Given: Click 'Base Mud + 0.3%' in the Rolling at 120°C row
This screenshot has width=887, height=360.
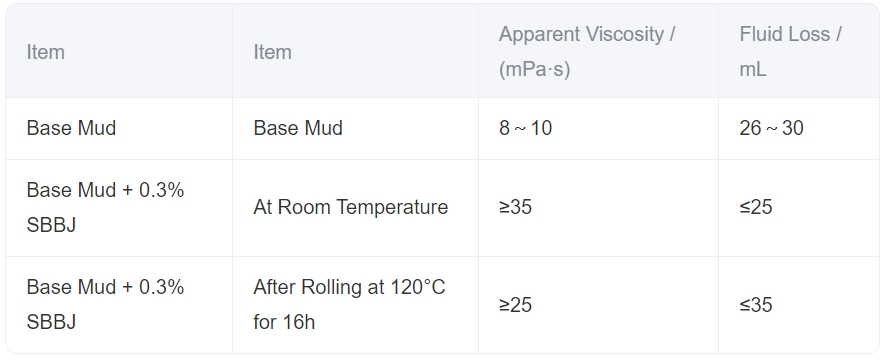Looking at the screenshot, I should [x=105, y=287].
